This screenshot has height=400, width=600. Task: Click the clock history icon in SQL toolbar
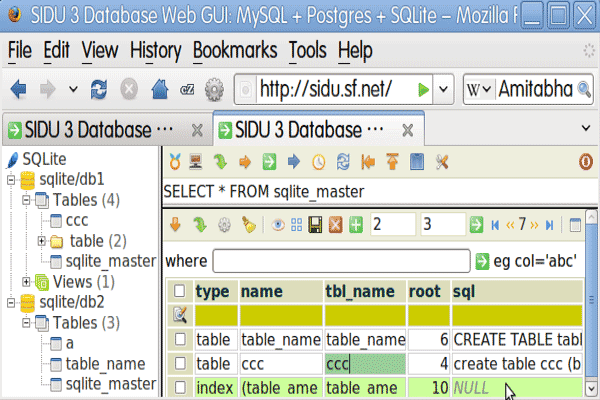click(319, 160)
